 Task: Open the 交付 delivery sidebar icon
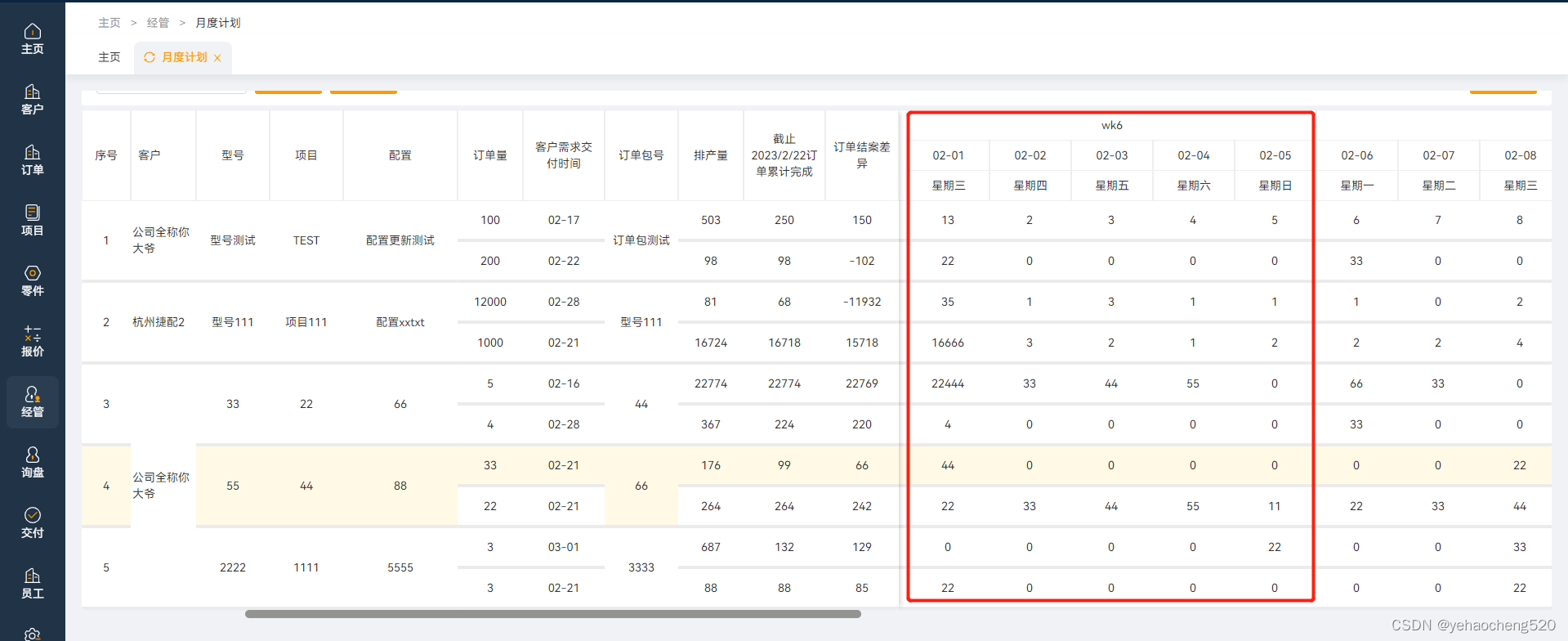pos(32,523)
